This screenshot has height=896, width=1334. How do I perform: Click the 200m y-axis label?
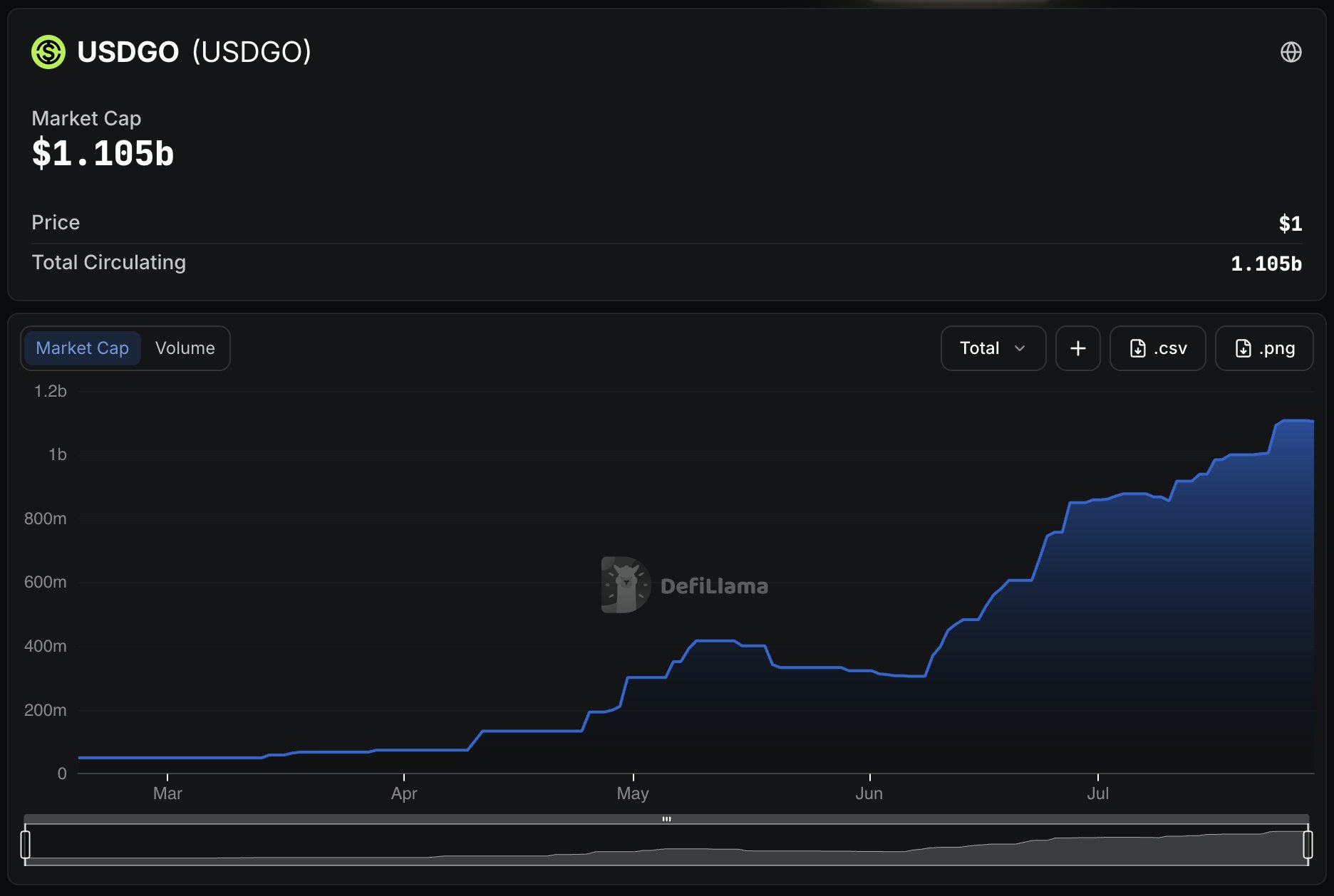pyautogui.click(x=46, y=710)
